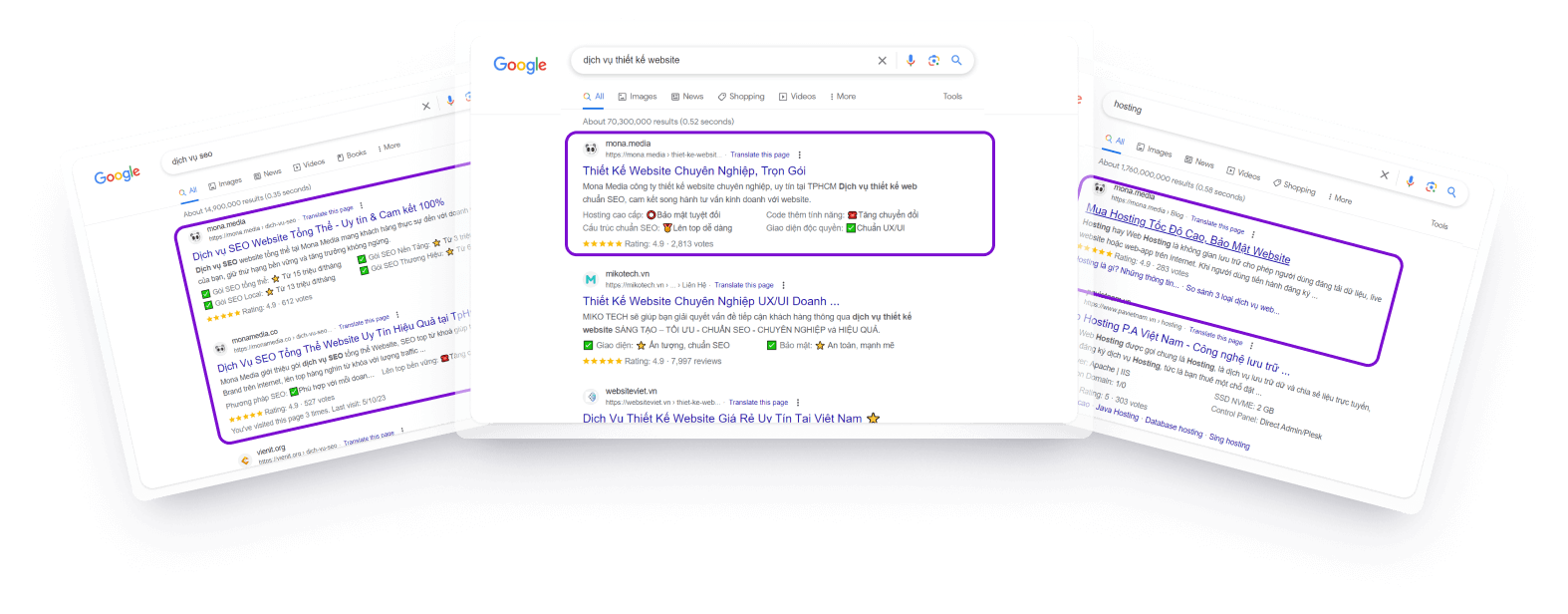
Task: Click the websiteviet.vn favicon
Action: [x=591, y=397]
